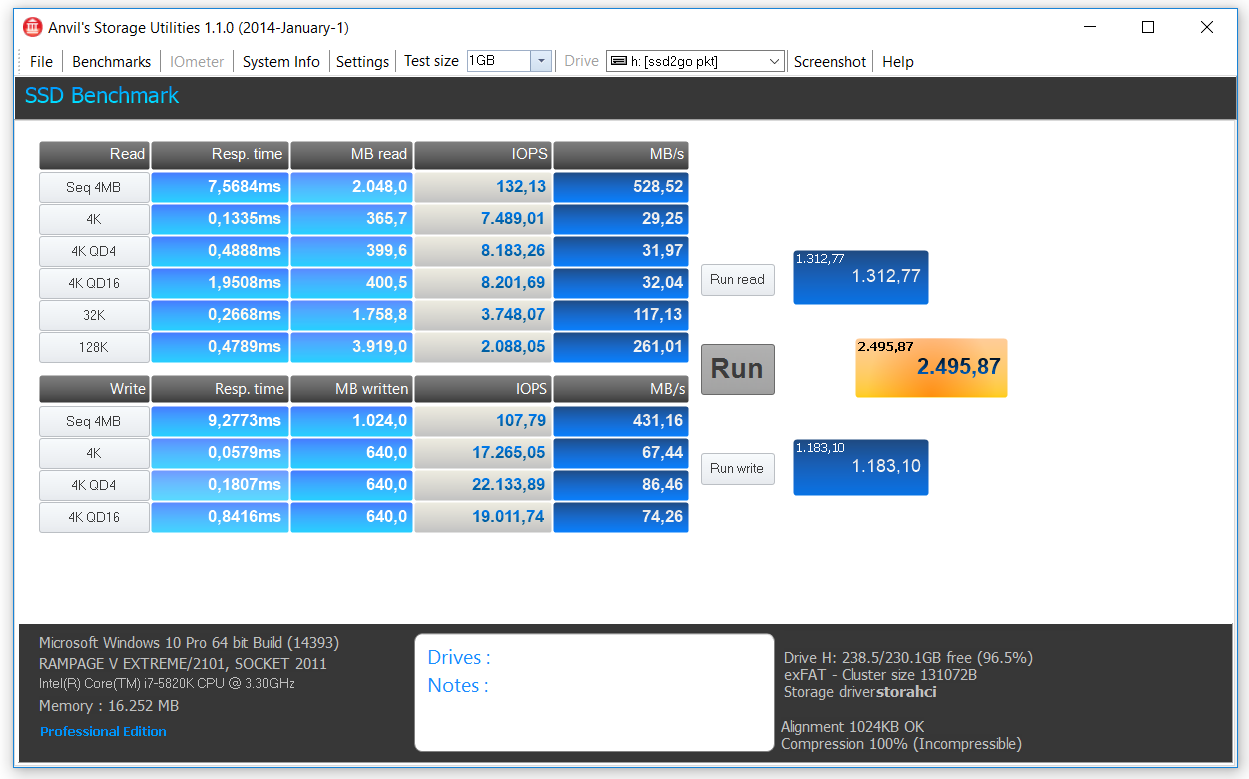
Task: Maximize the application window
Action: pyautogui.click(x=1148, y=27)
